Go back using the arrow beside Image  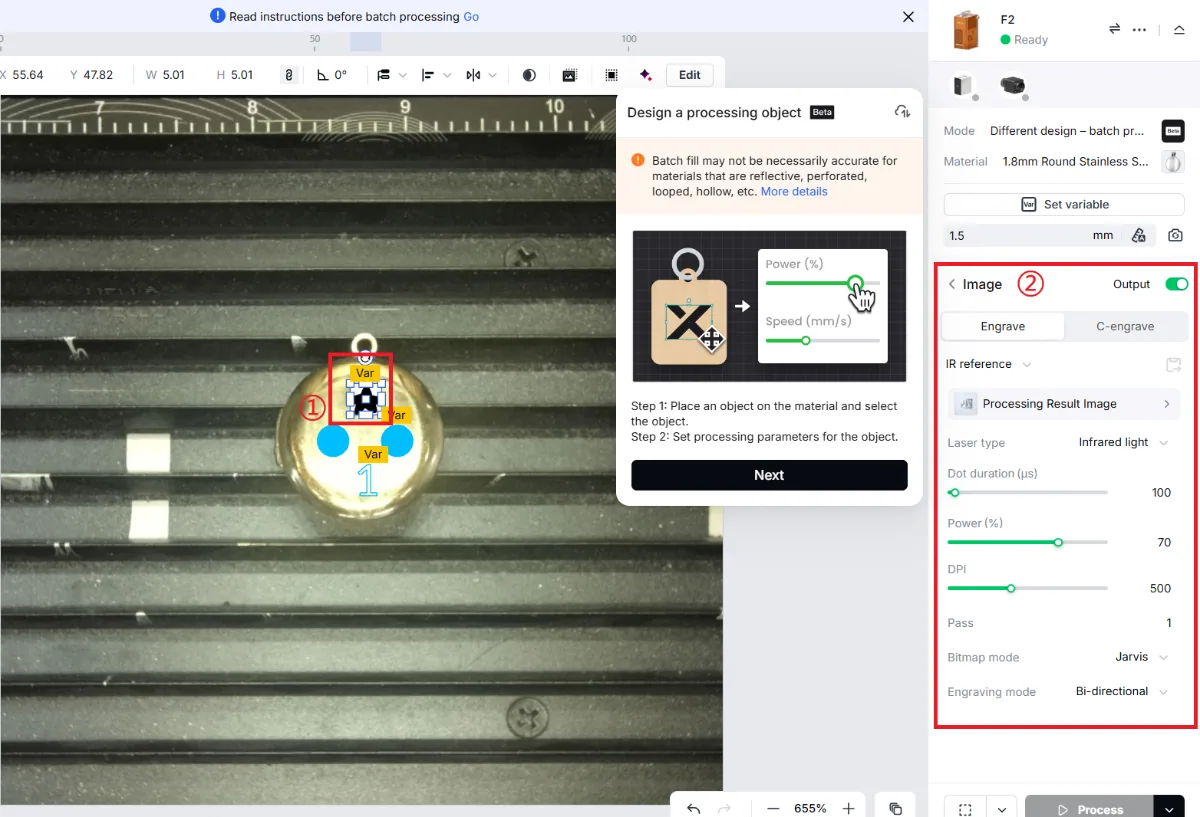tap(952, 284)
